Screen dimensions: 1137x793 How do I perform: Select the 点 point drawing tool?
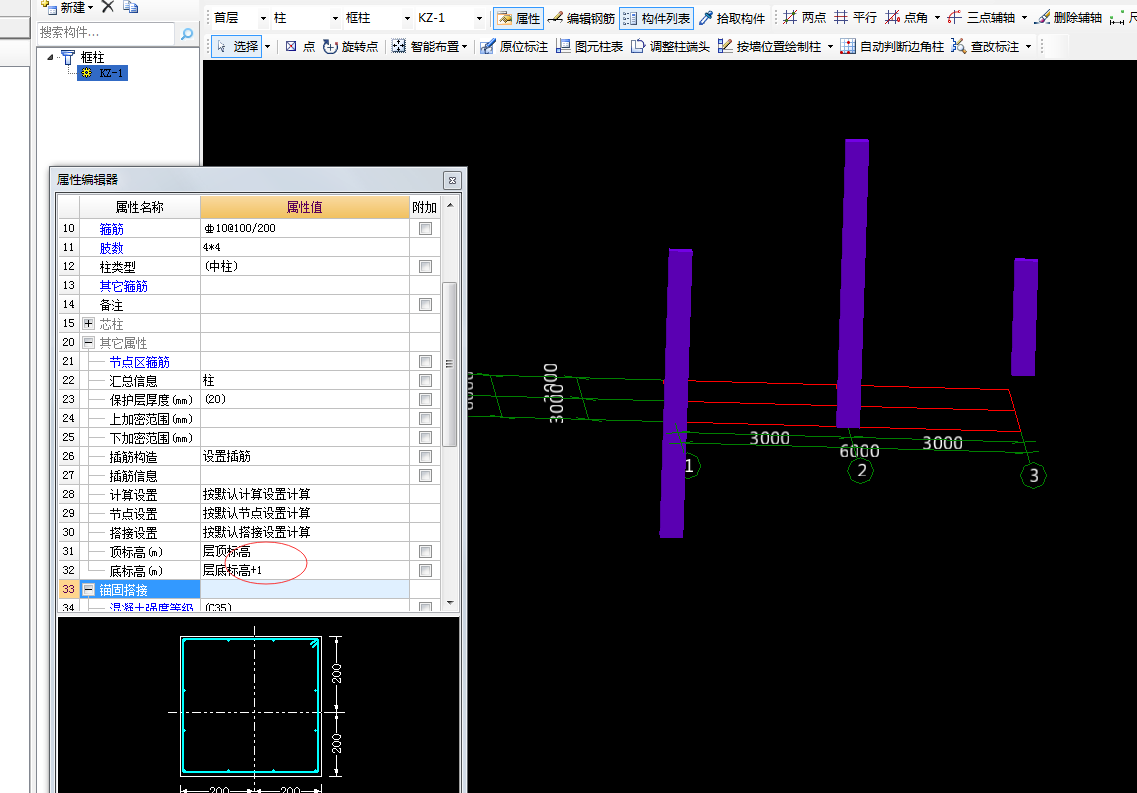(300, 46)
